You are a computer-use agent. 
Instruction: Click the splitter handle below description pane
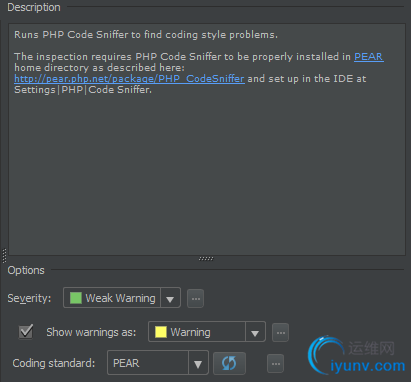point(206,259)
